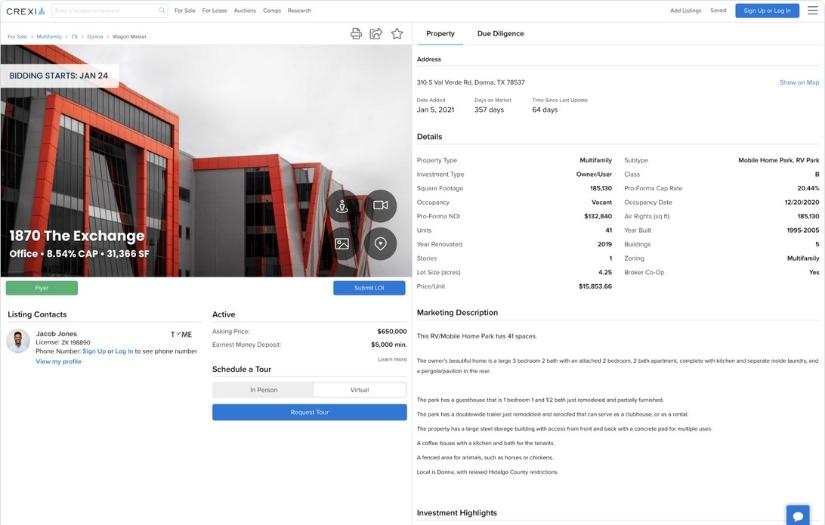Open For Sale menu

[x=185, y=11]
